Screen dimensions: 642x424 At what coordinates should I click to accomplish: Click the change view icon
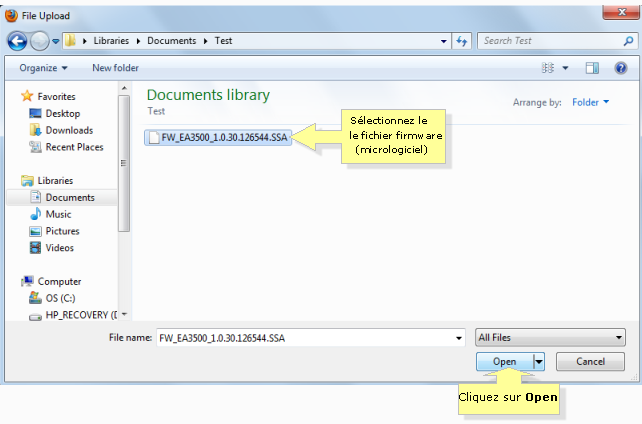point(547,68)
